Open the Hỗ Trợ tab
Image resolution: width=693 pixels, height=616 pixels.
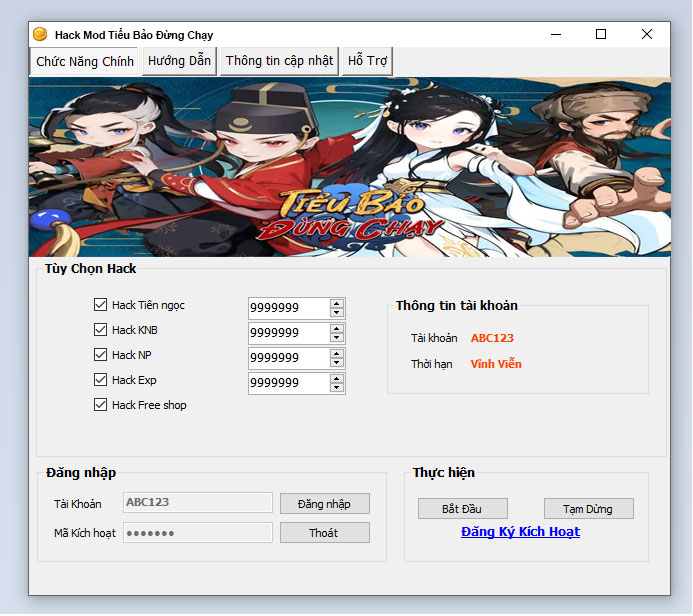(x=367, y=61)
